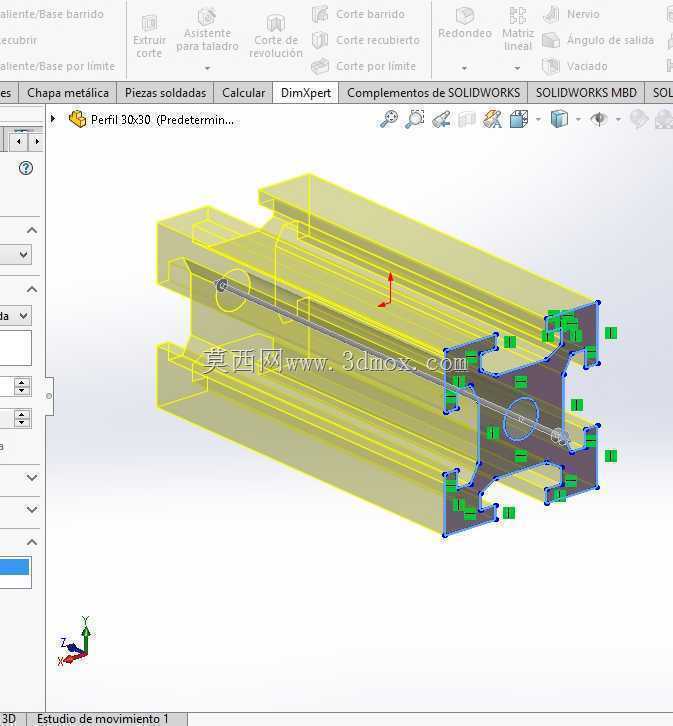Image resolution: width=673 pixels, height=726 pixels.
Task: Click the Extruir corte tool
Action: coord(149,37)
